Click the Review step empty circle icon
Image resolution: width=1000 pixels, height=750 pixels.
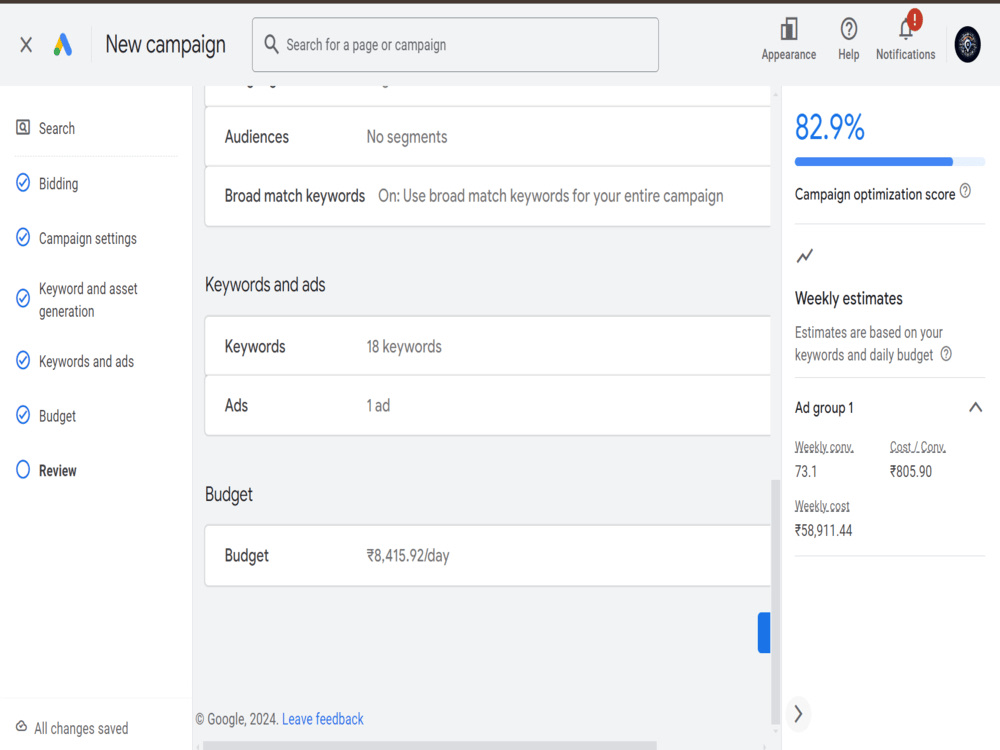pos(23,469)
